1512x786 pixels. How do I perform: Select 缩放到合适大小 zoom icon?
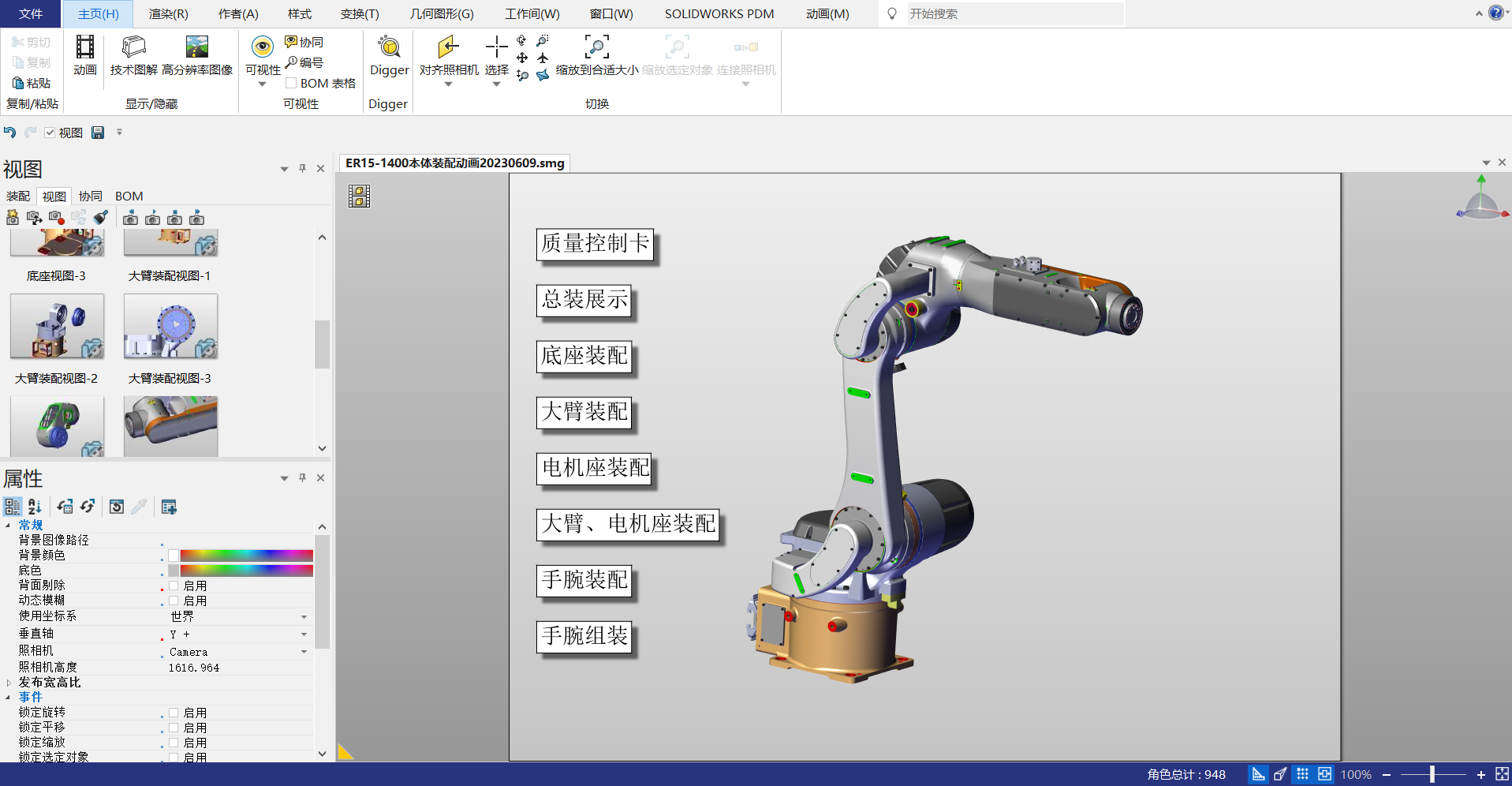pos(596,48)
